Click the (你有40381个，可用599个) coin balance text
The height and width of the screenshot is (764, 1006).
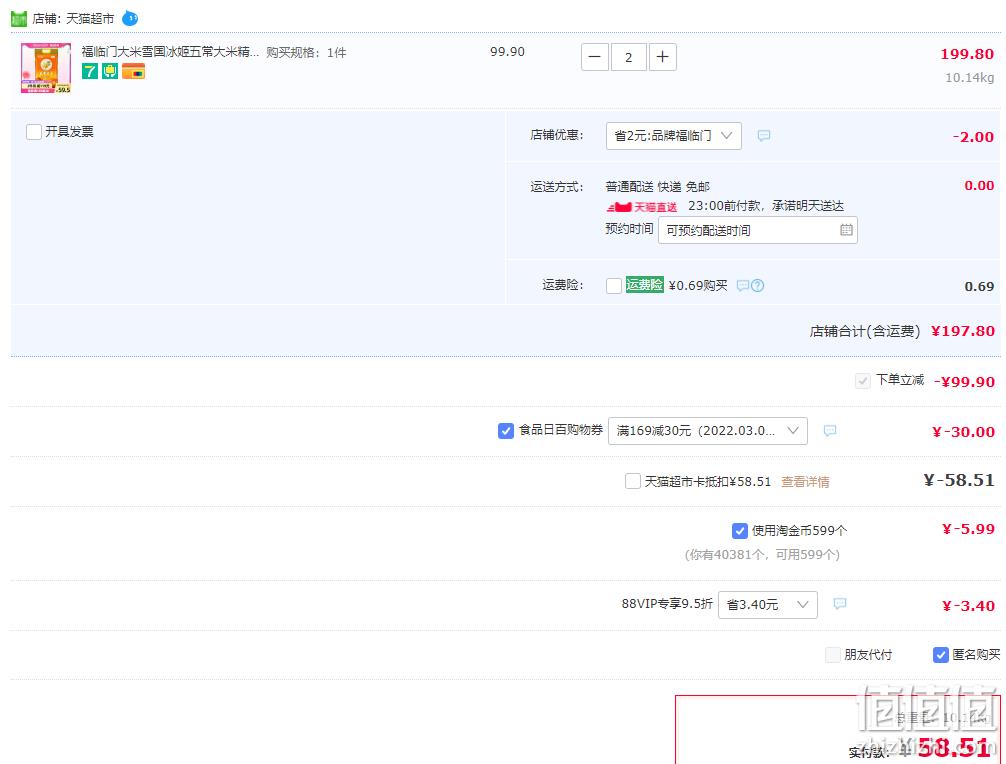pos(762,554)
